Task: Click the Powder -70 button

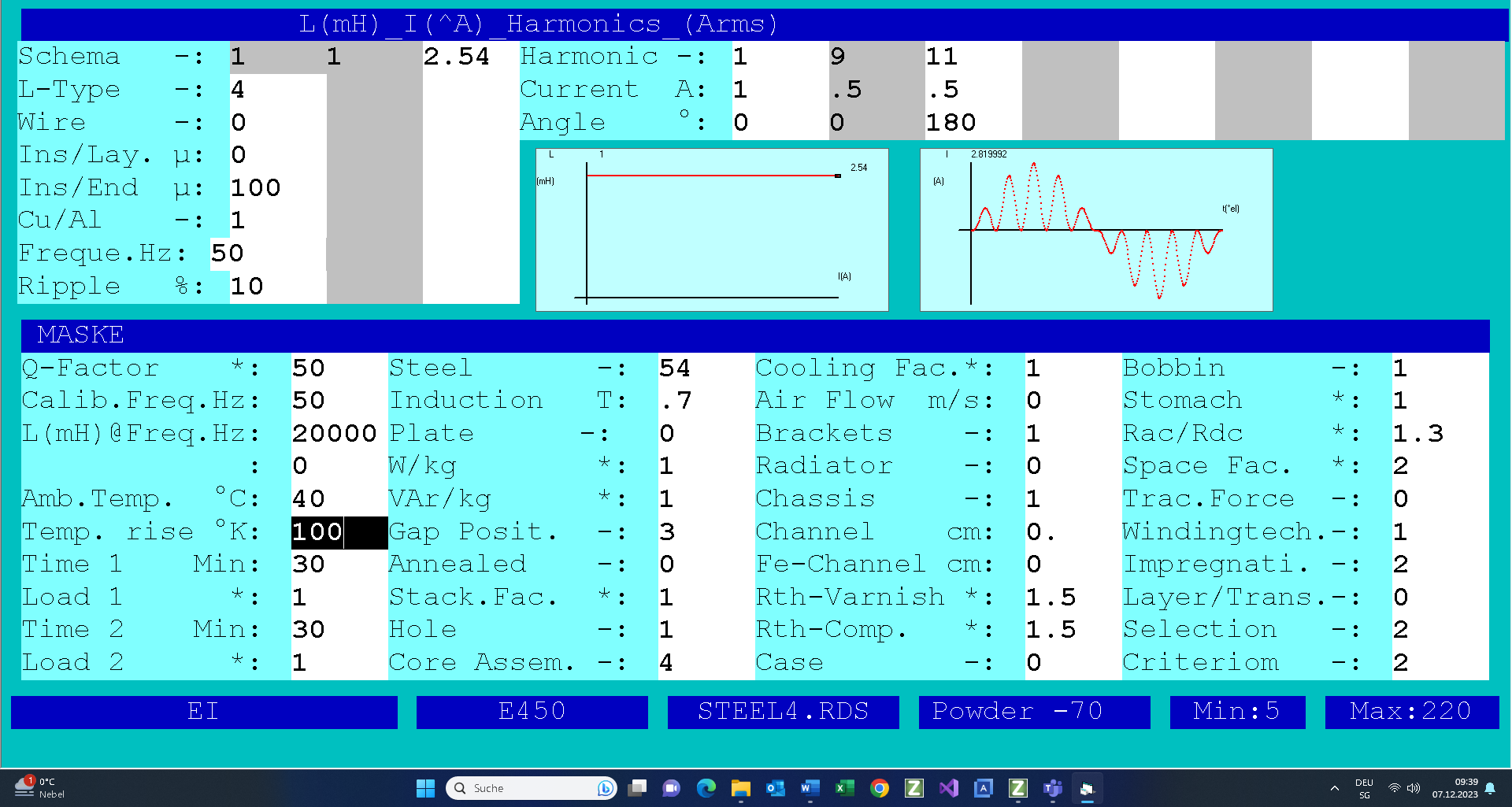Action: click(x=1034, y=712)
